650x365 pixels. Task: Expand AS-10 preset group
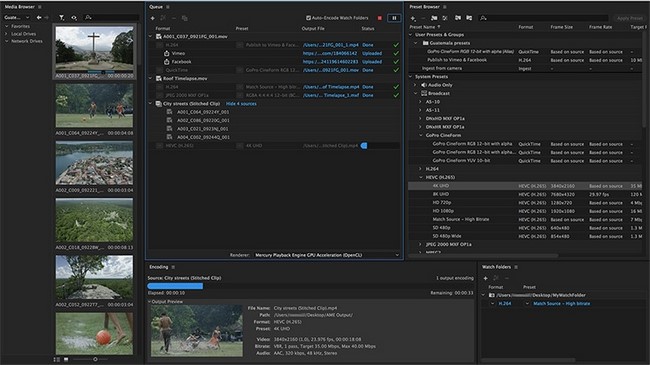420,102
